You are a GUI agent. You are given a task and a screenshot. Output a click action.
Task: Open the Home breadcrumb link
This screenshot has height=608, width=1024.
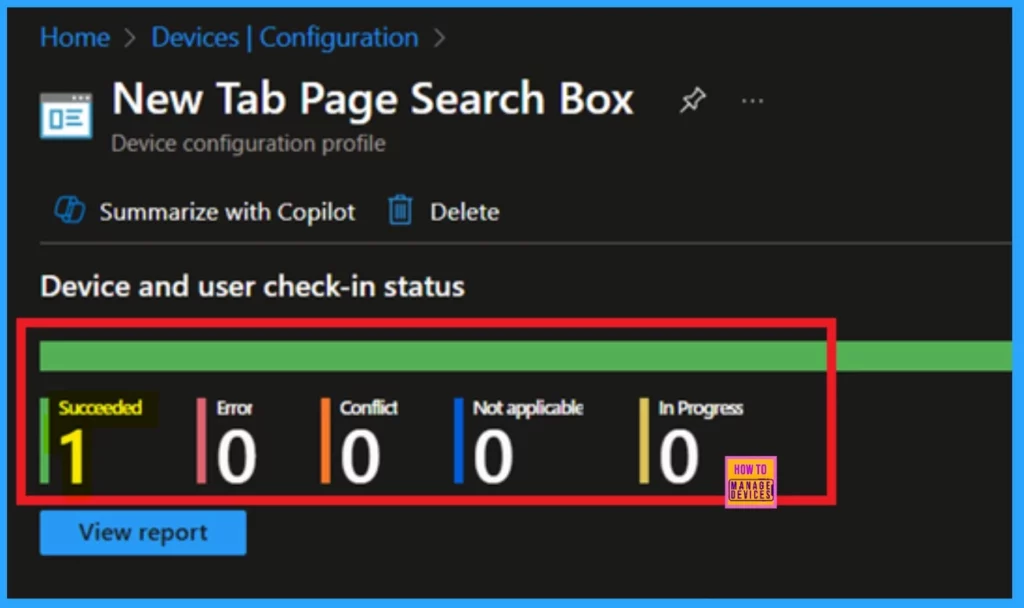pos(74,38)
